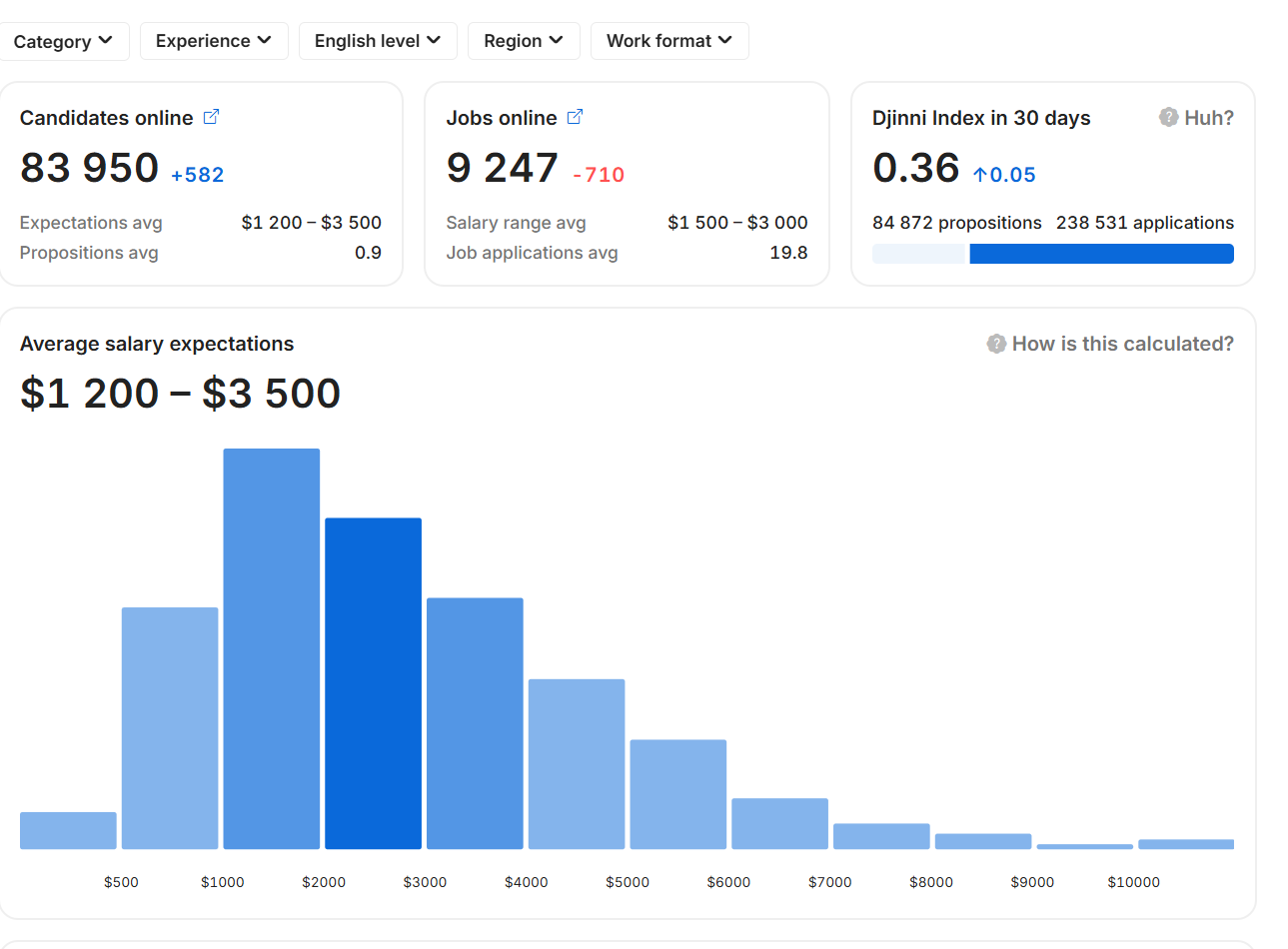Select the histogram bar between $4000 and $5000
1288x949 pixels.
[577, 764]
